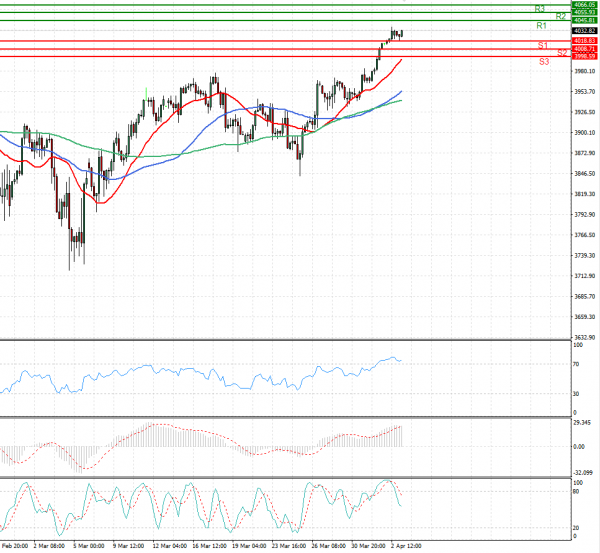The width and height of the screenshot is (600, 553).
Task: Click the 3980.10 price axis value
Action: pyautogui.click(x=585, y=71)
